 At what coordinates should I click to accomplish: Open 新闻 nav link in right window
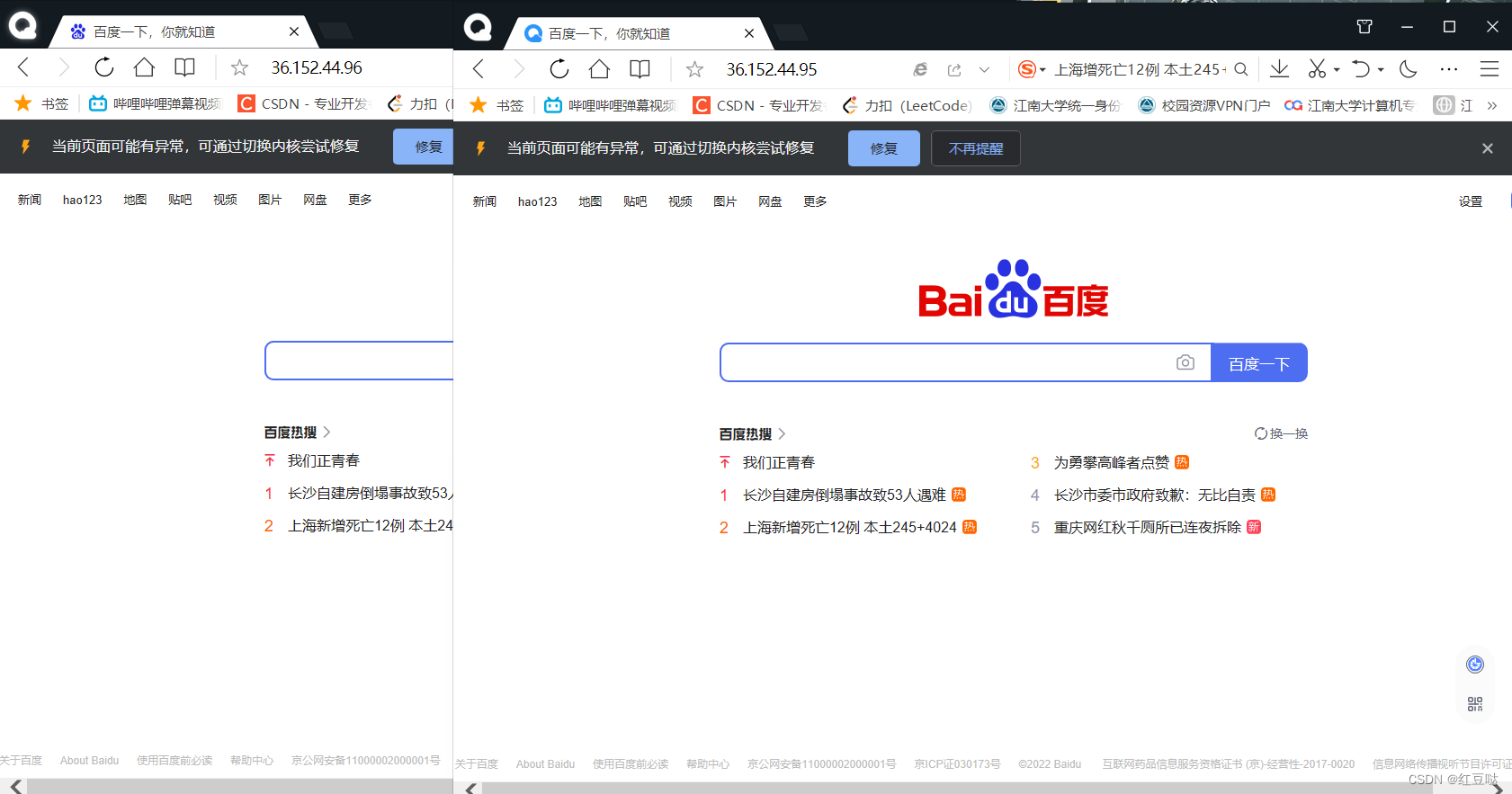tap(485, 201)
